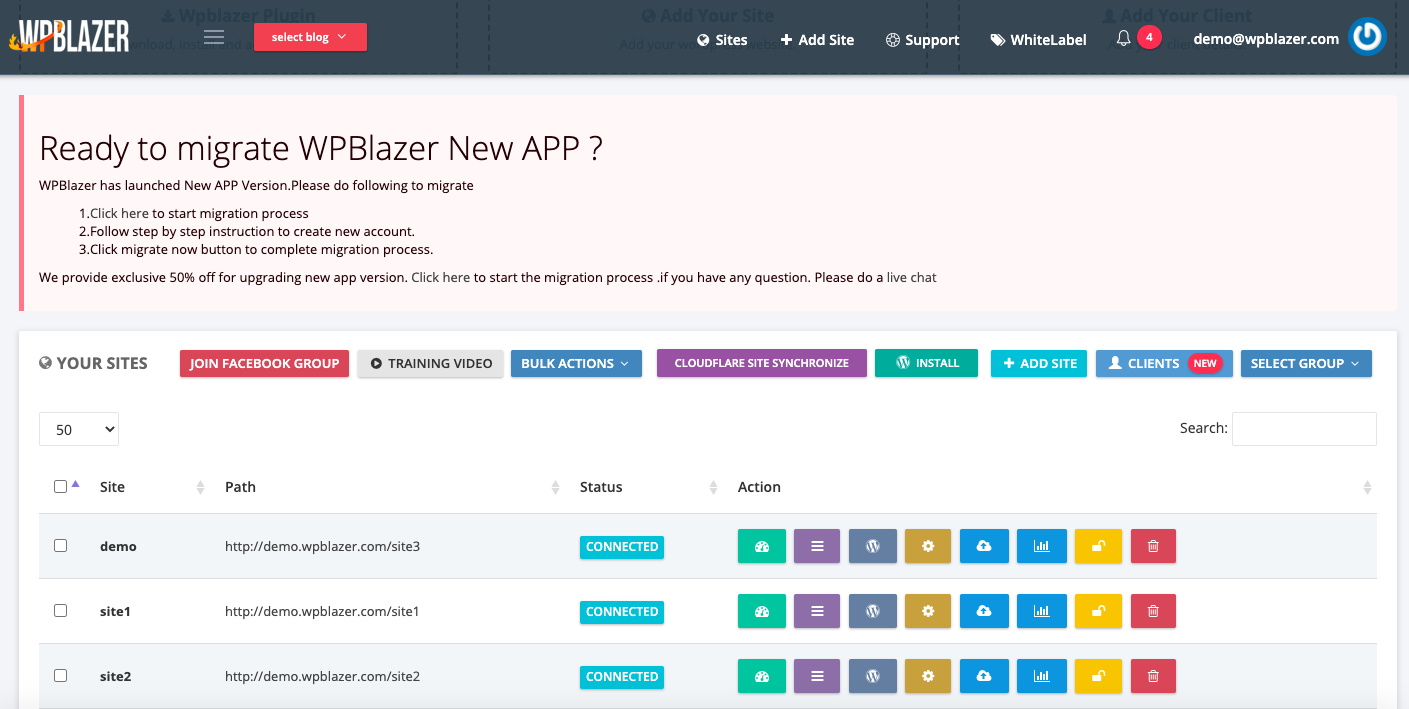Open the Clients button marked New

point(1164,363)
